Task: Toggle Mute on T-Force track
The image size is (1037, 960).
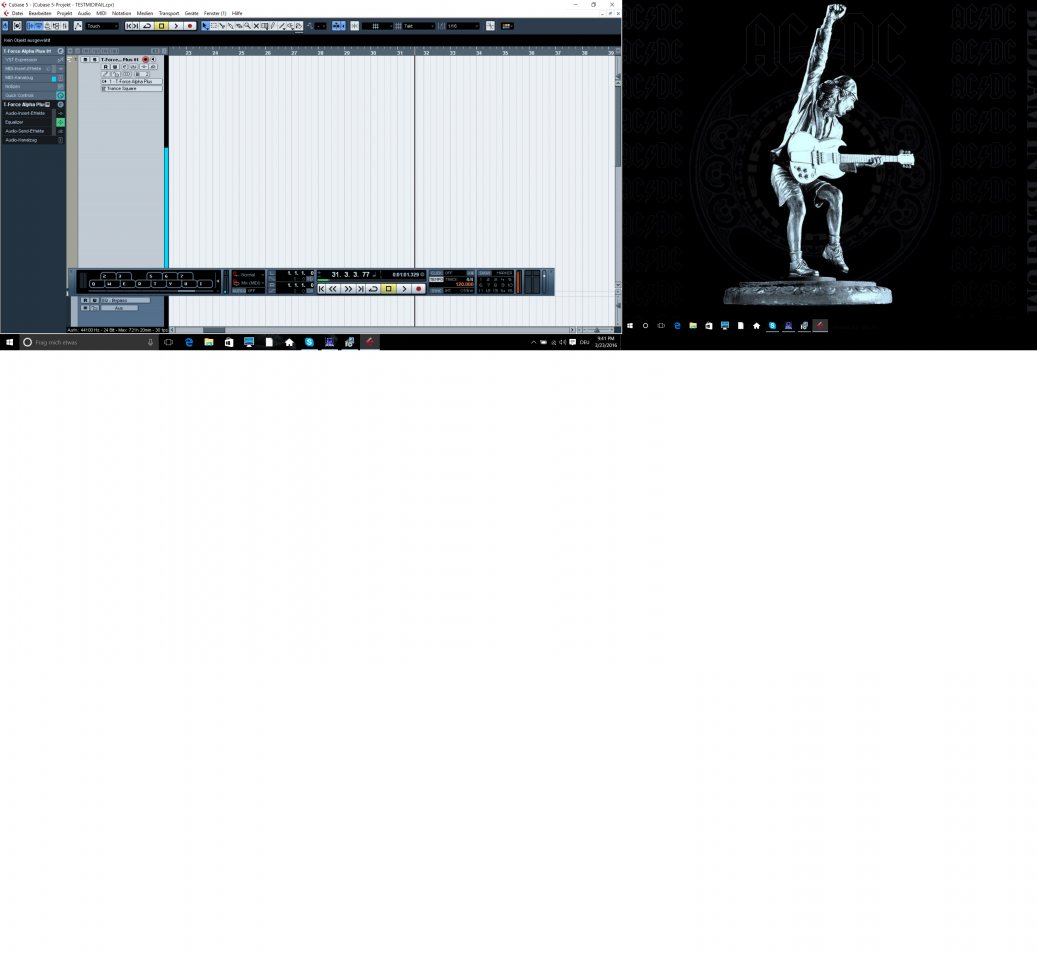Action: tap(85, 60)
